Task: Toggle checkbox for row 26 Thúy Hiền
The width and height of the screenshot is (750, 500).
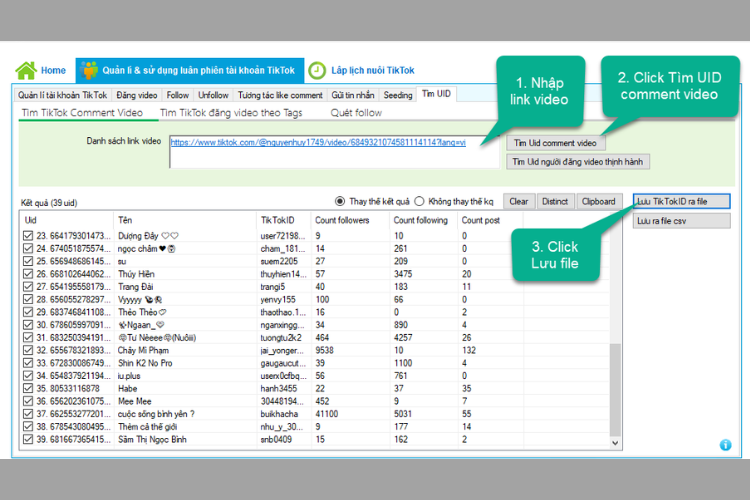Action: (x=28, y=274)
